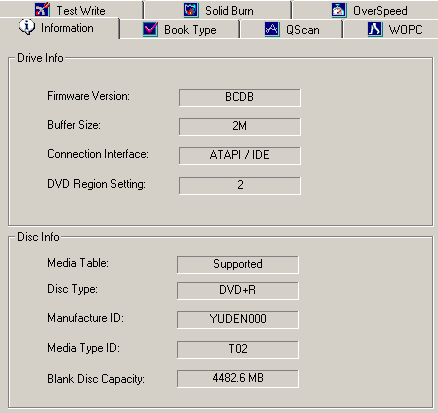Select the Connection Interface ATAPI / IDE field
Viewport: 438px width, 413px height.
[240, 155]
